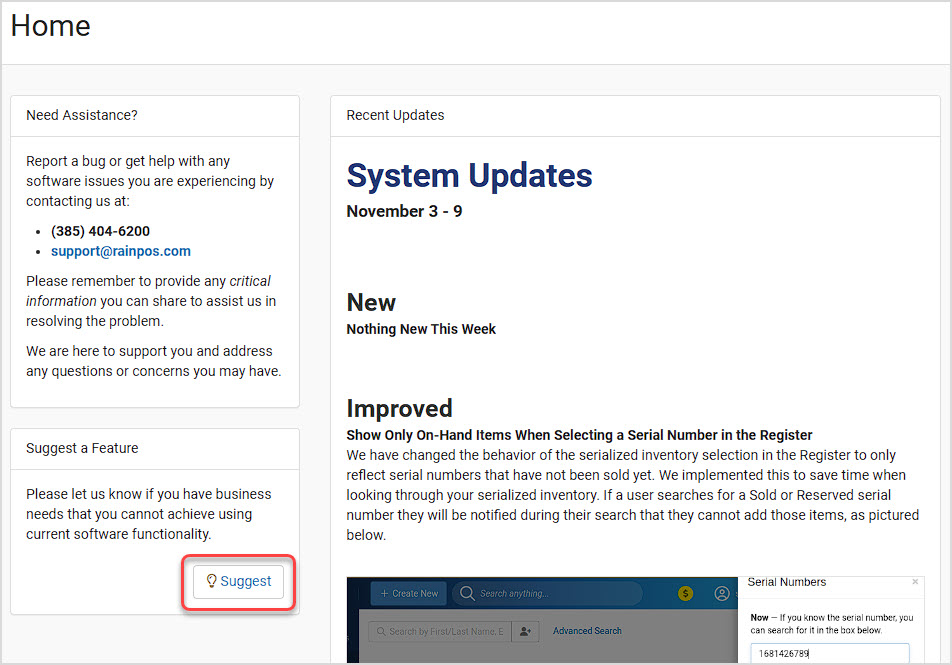This screenshot has height=665, width=952.
Task: Click the add customer icon
Action: coord(525,632)
